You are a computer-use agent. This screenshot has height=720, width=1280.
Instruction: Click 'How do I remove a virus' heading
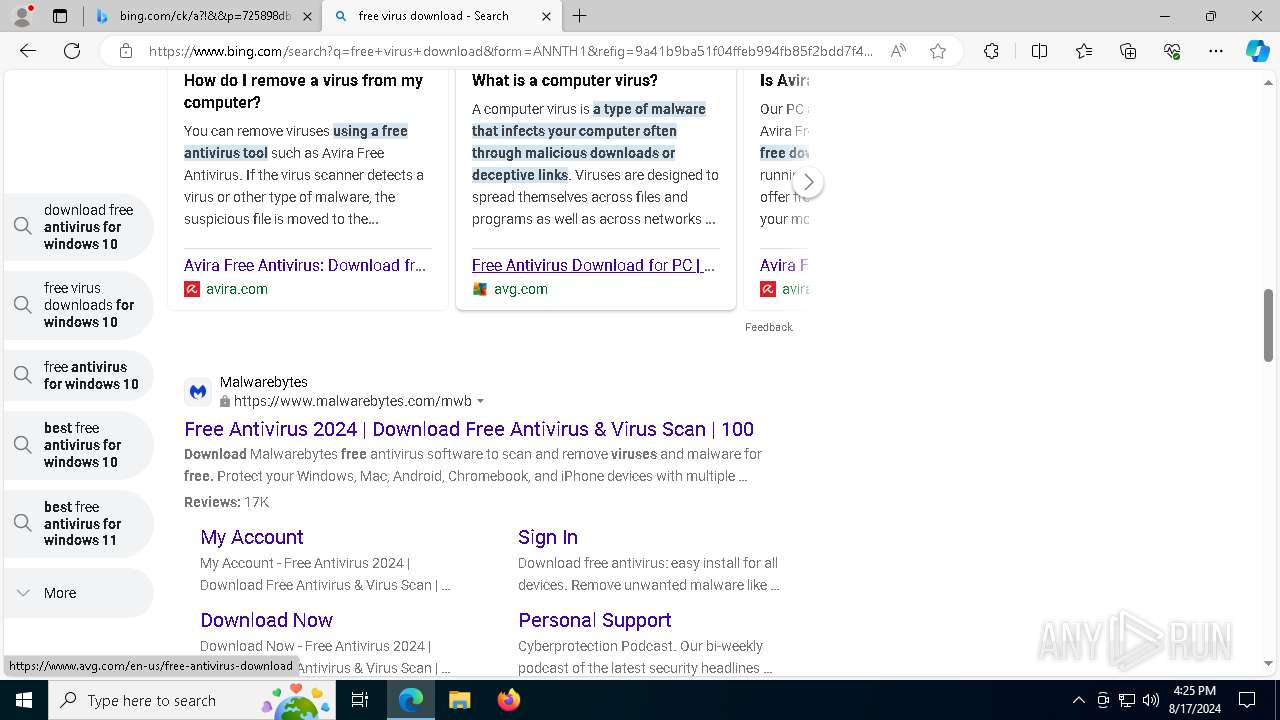[303, 91]
